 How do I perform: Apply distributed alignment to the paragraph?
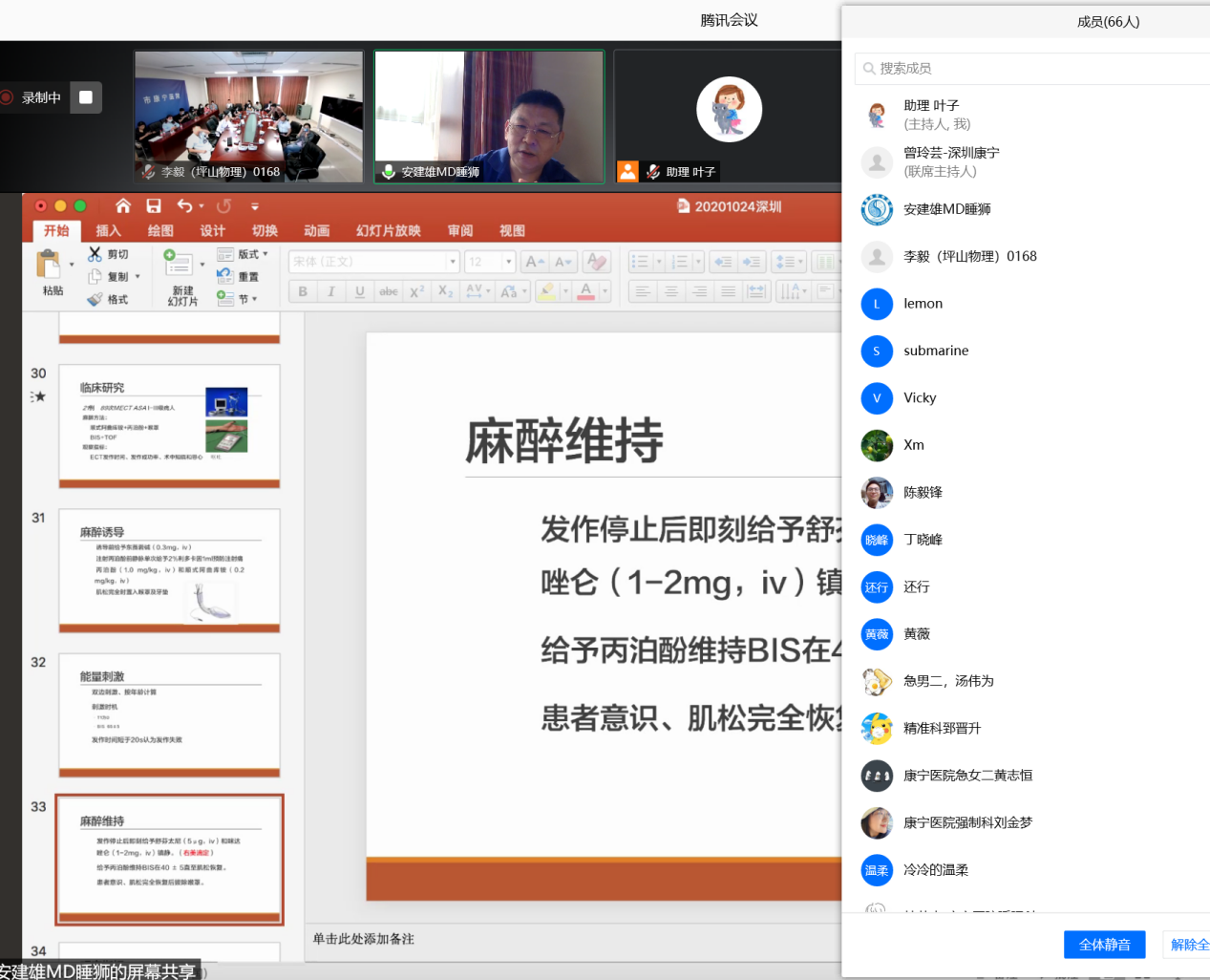point(756,291)
